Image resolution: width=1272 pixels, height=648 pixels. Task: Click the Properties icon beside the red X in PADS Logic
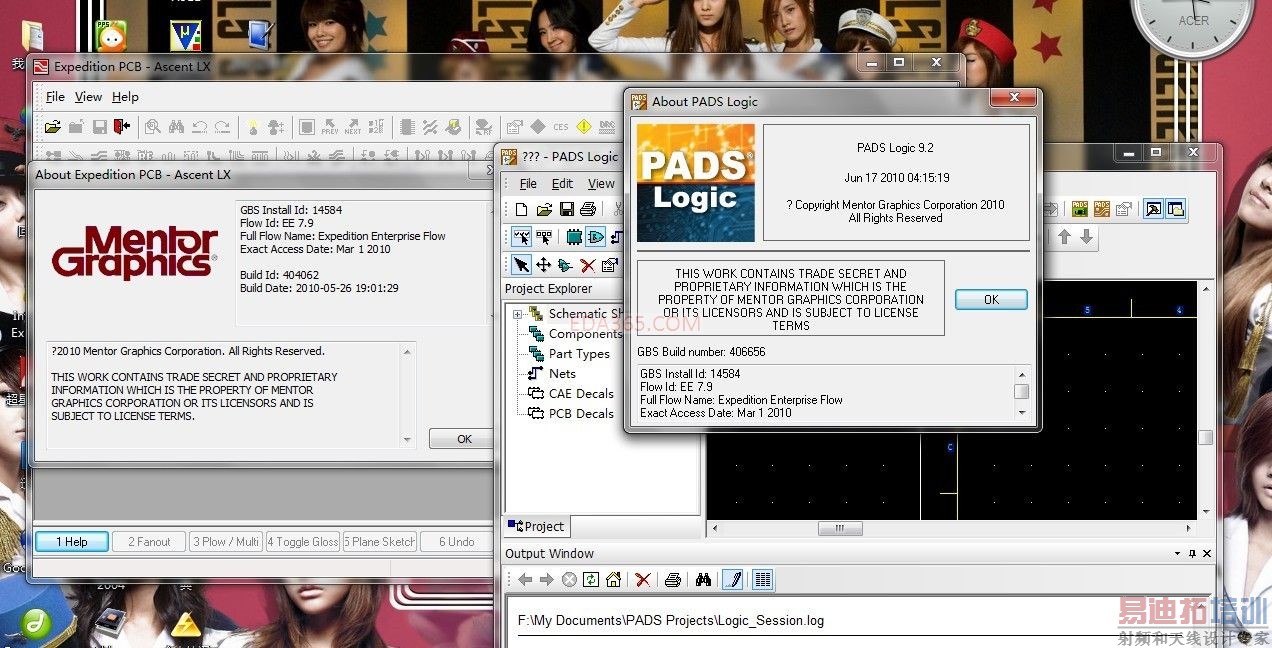(x=610, y=265)
